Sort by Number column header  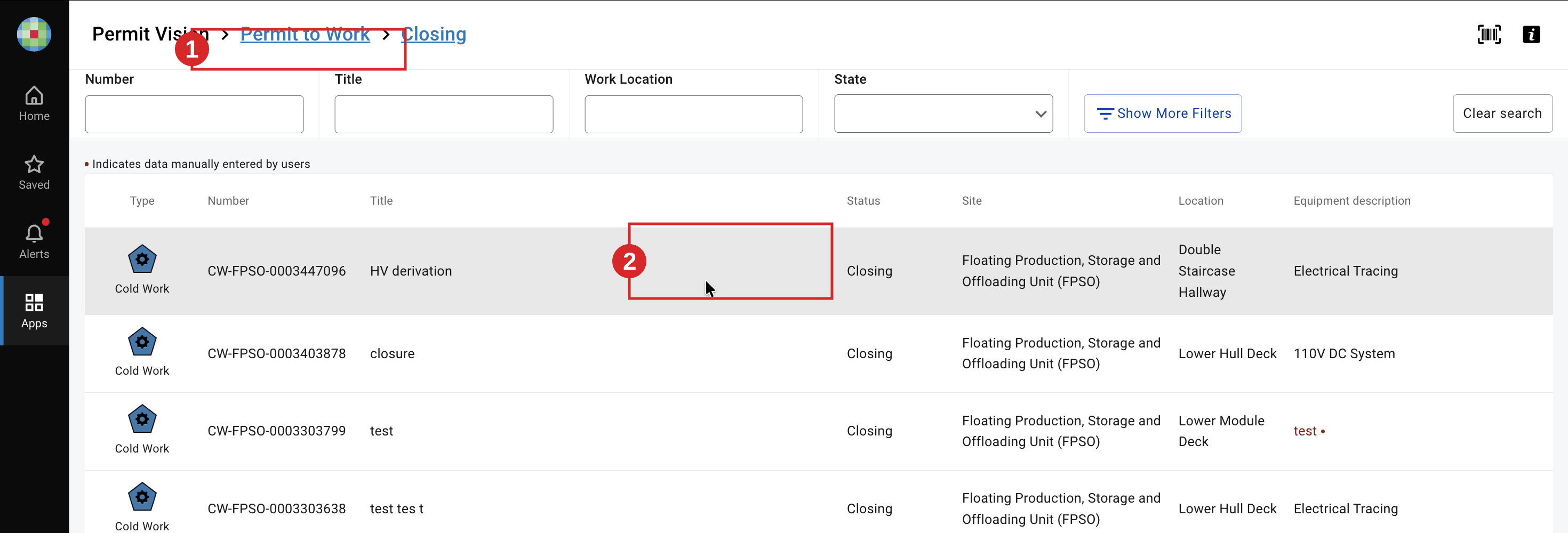(x=228, y=201)
